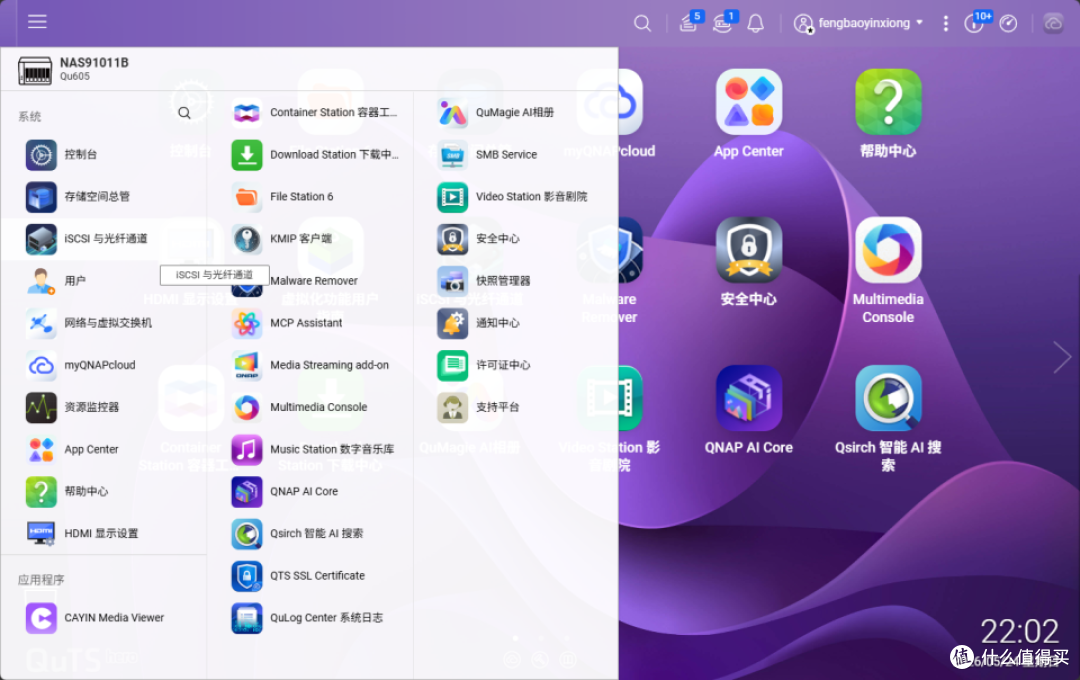Image resolution: width=1080 pixels, height=680 pixels.
Task: Open QNAP AI Core desktop shortcut
Action: [x=749, y=410]
